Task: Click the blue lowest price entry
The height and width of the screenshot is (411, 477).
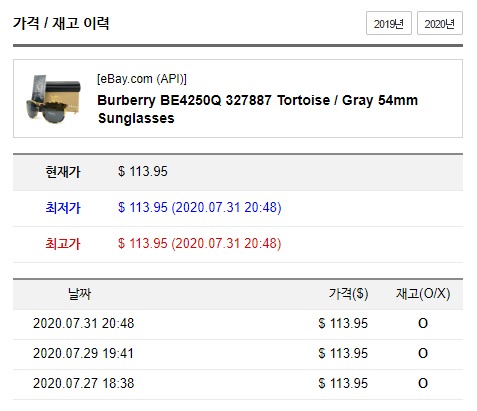Action: [200, 207]
